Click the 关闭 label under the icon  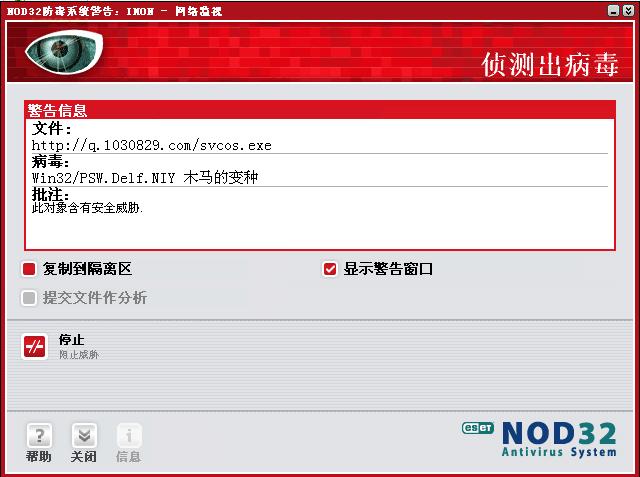pyautogui.click(x=84, y=456)
